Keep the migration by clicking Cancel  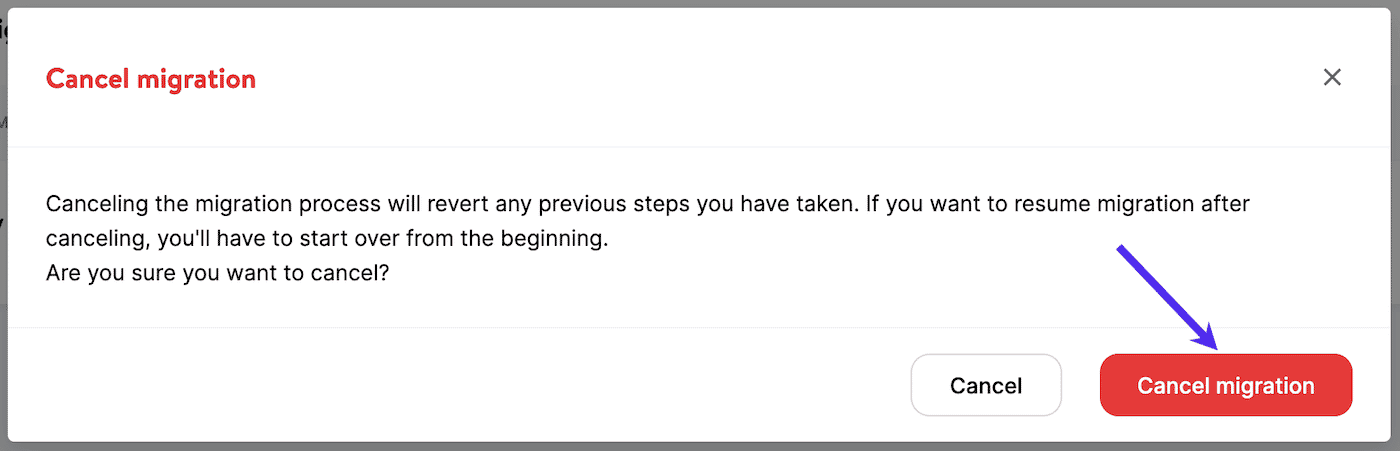[x=985, y=385]
